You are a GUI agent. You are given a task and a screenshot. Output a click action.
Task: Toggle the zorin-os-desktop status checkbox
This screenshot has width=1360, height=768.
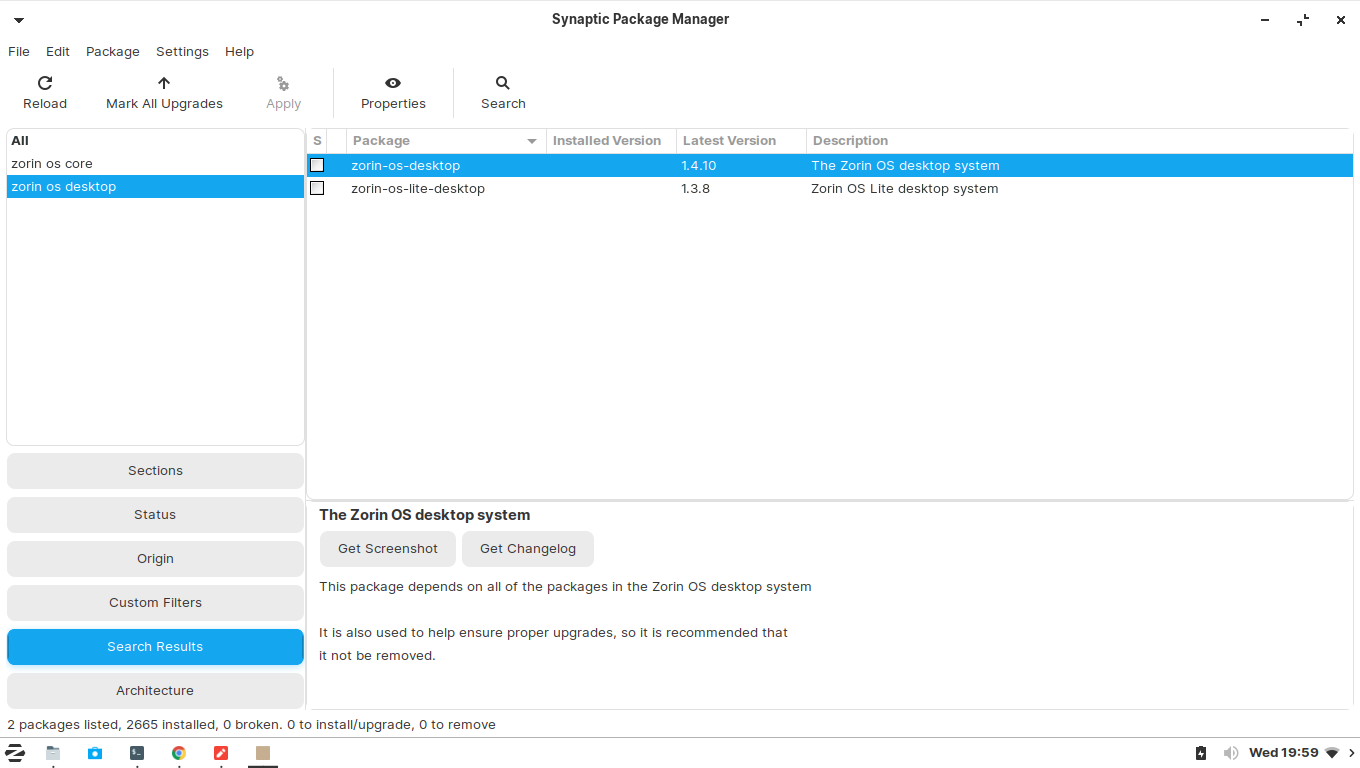[317, 165]
